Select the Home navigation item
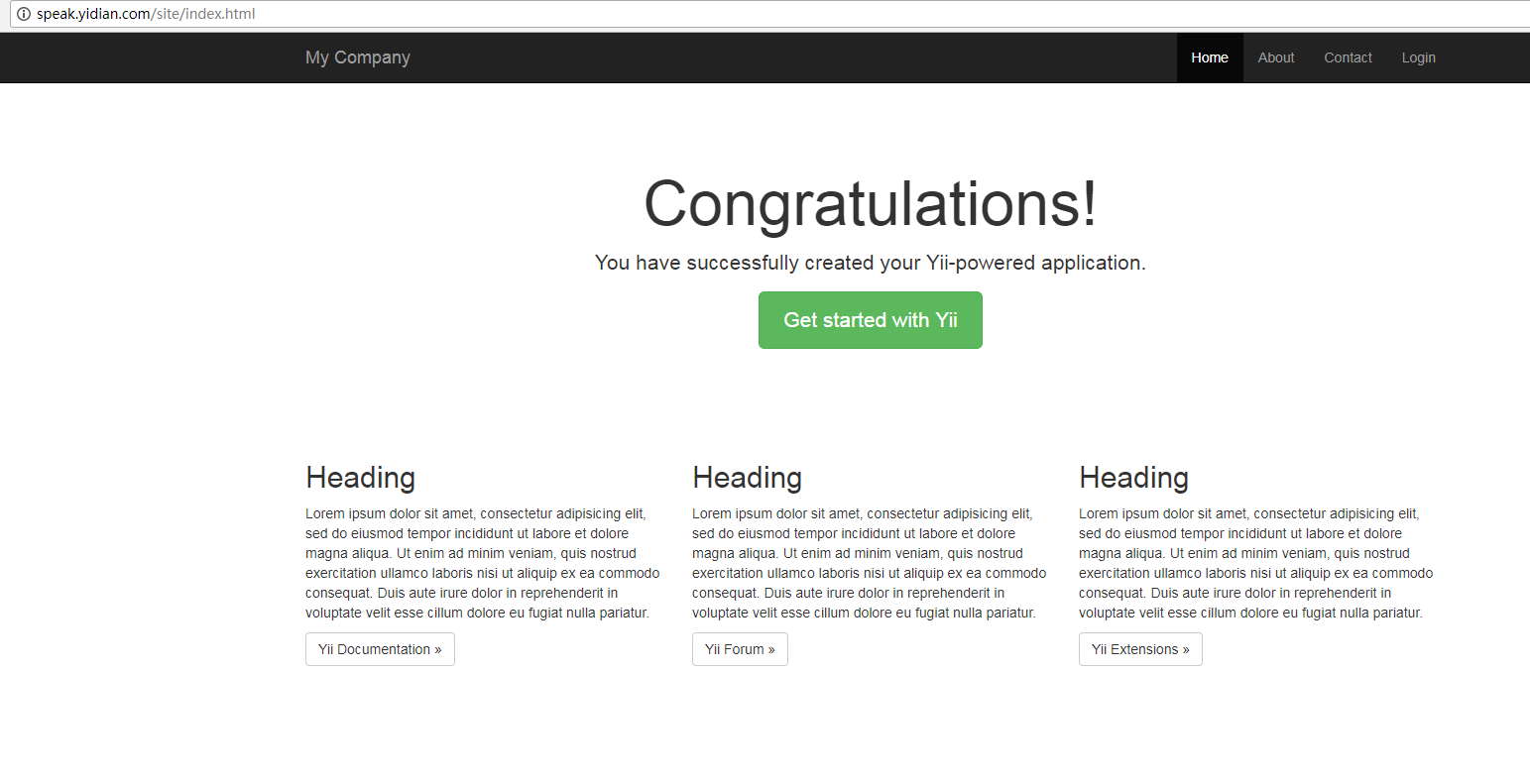 click(x=1210, y=57)
